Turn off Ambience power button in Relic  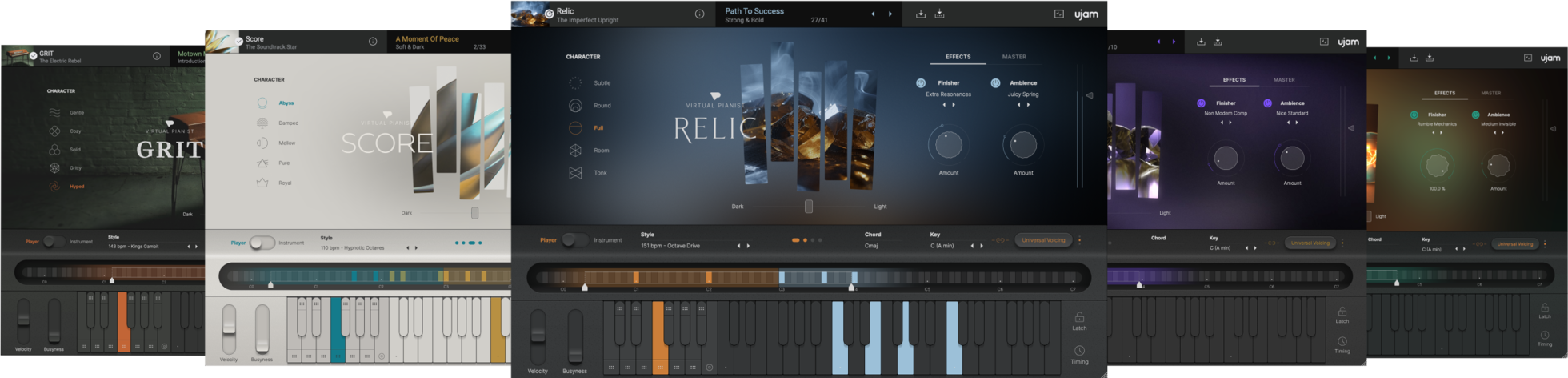[995, 83]
